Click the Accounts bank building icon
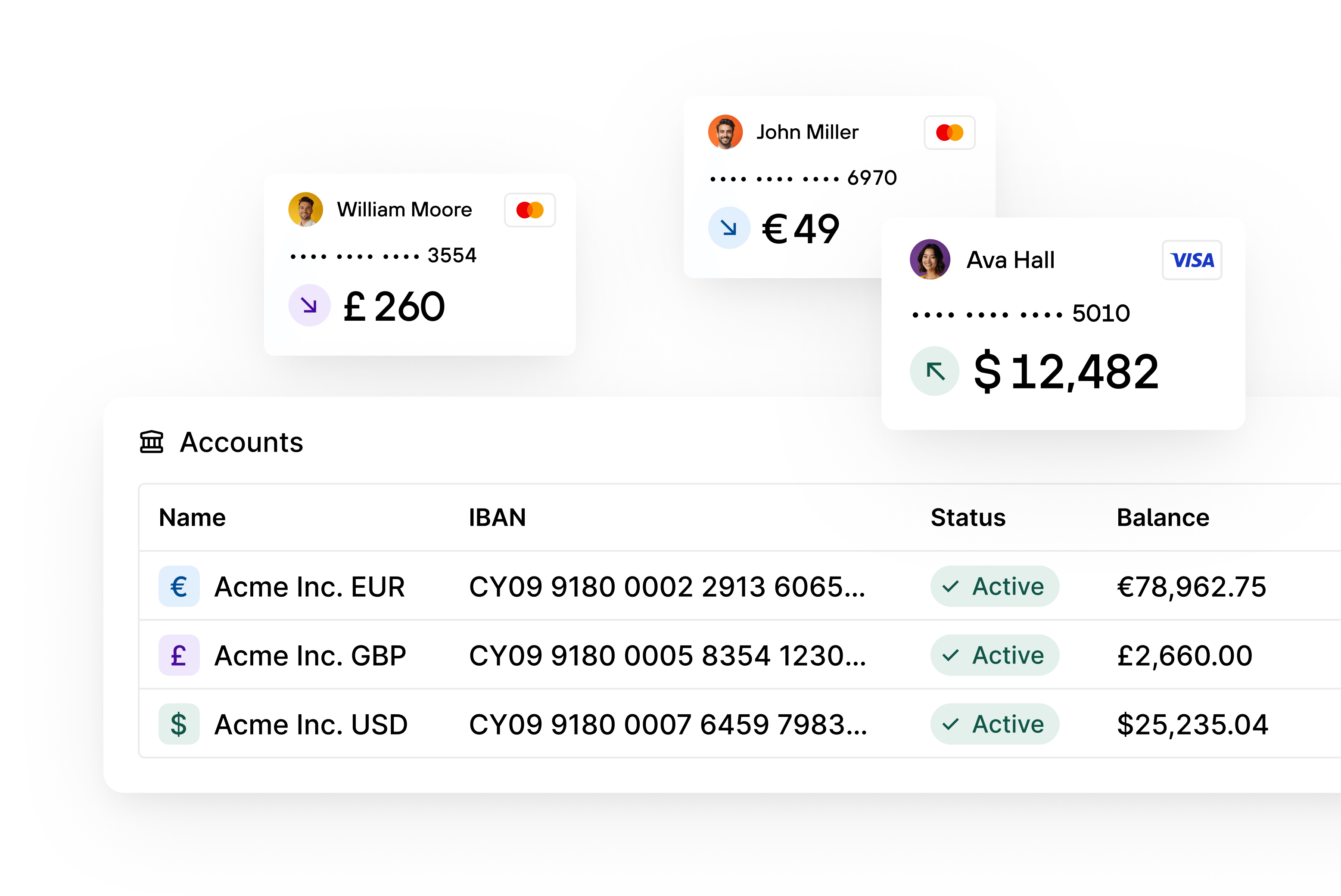 click(152, 442)
